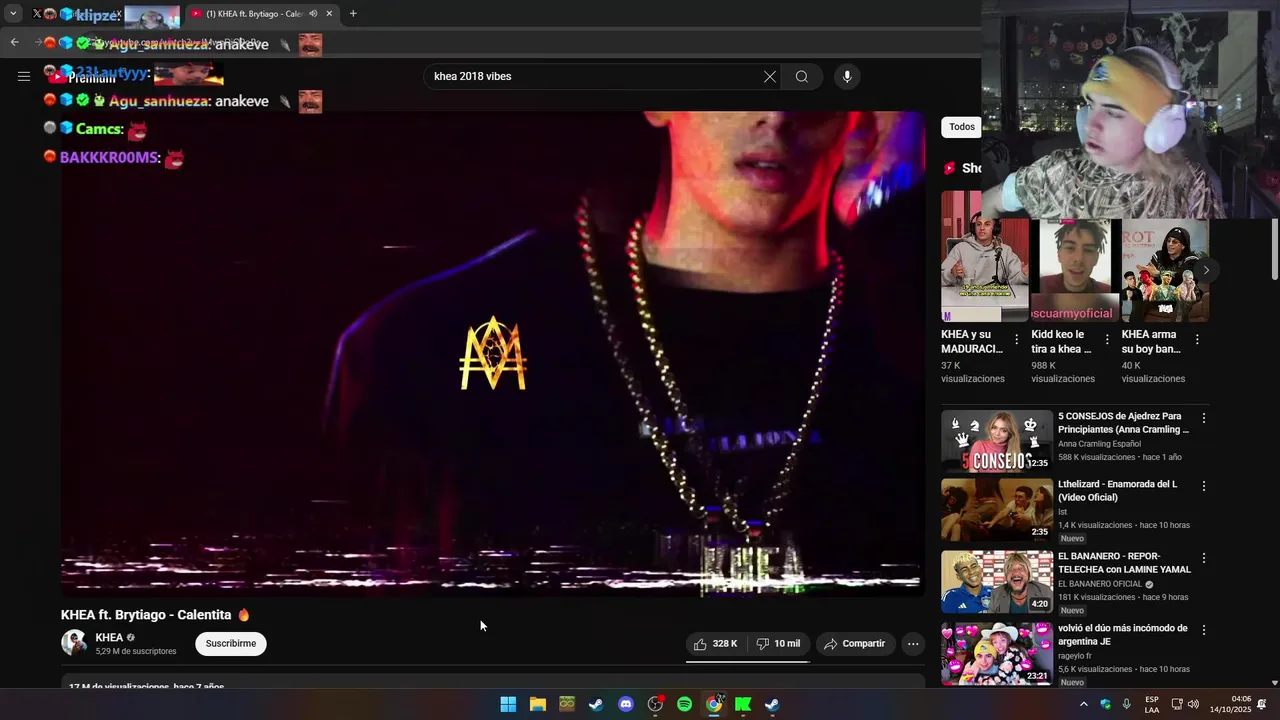Open Chrome from the taskbar

pyautogui.click(x=714, y=704)
